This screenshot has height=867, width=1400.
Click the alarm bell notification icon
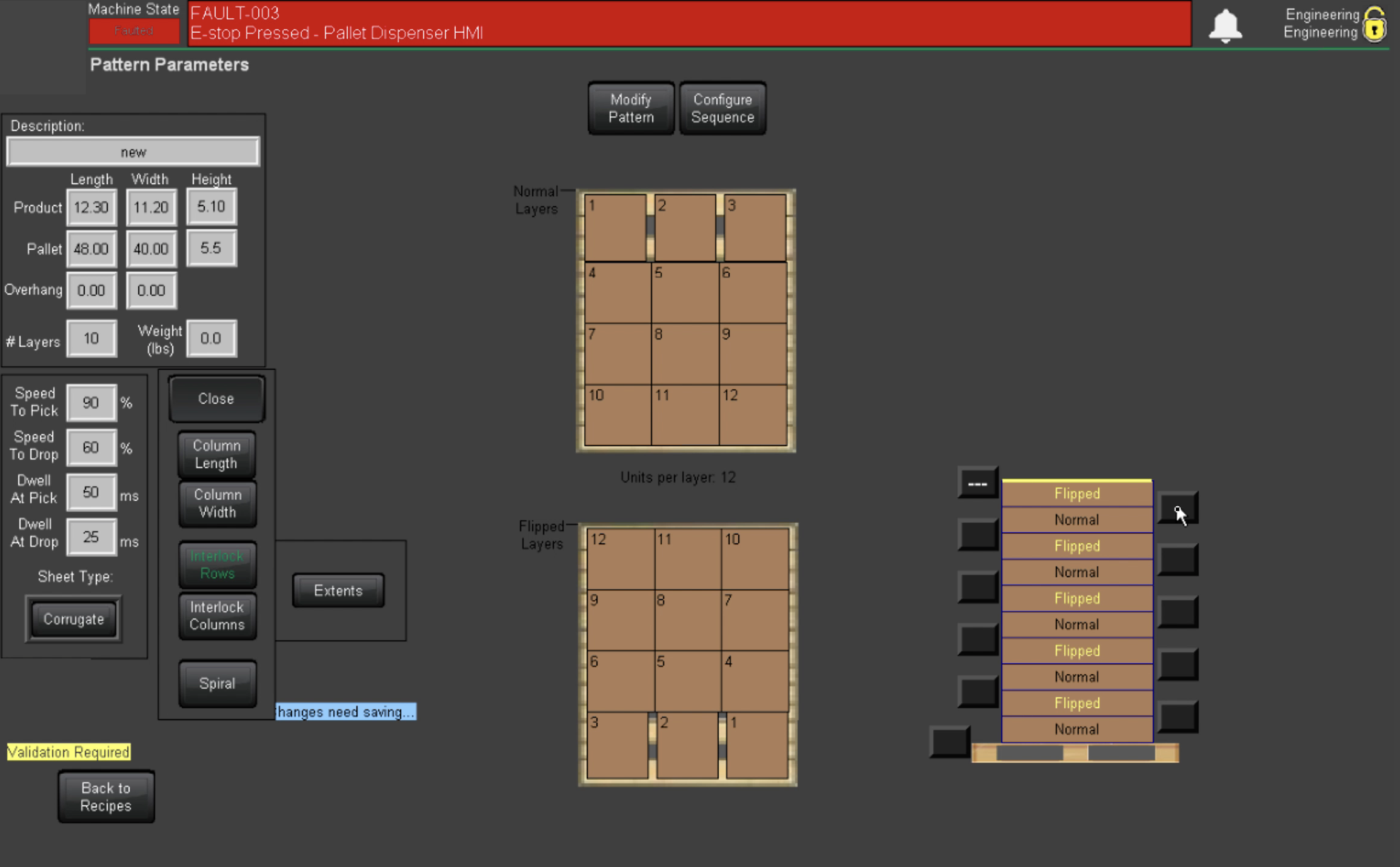pyautogui.click(x=1225, y=26)
